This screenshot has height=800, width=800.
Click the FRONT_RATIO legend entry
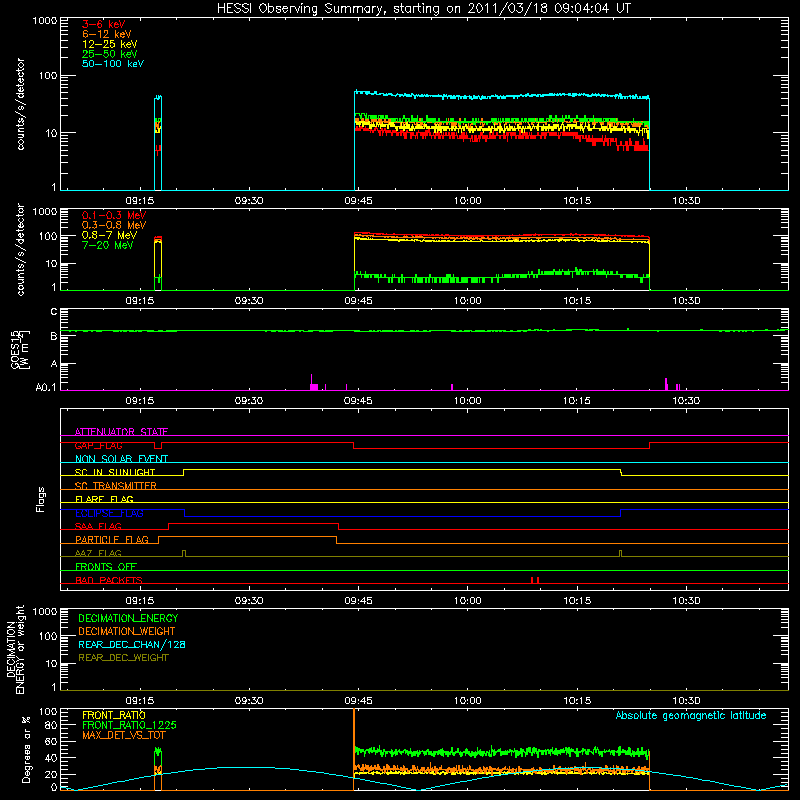coord(114,715)
